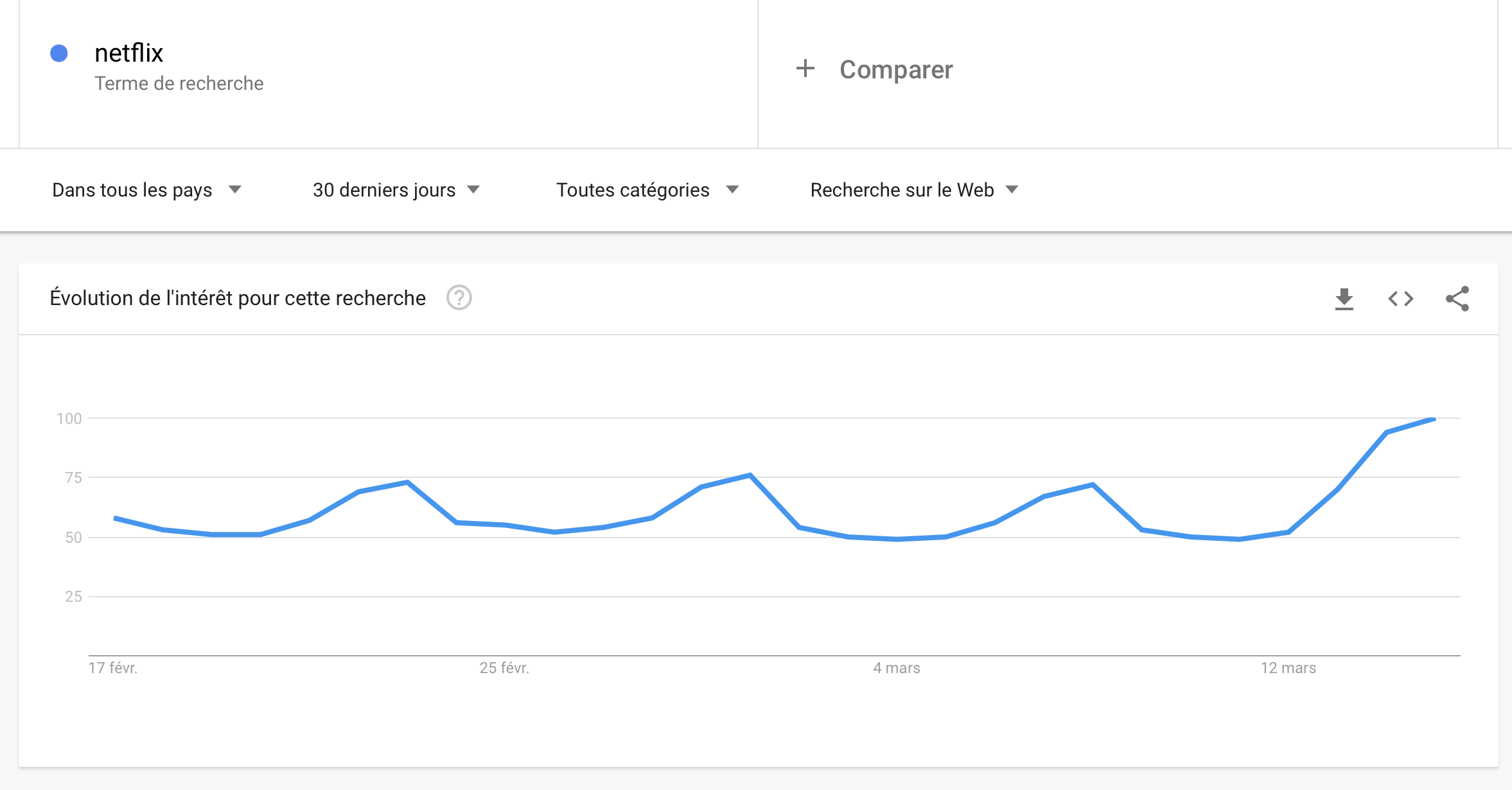Expand the 30 derniers jours time range
Image resolution: width=1512 pixels, height=790 pixels.
coord(396,190)
